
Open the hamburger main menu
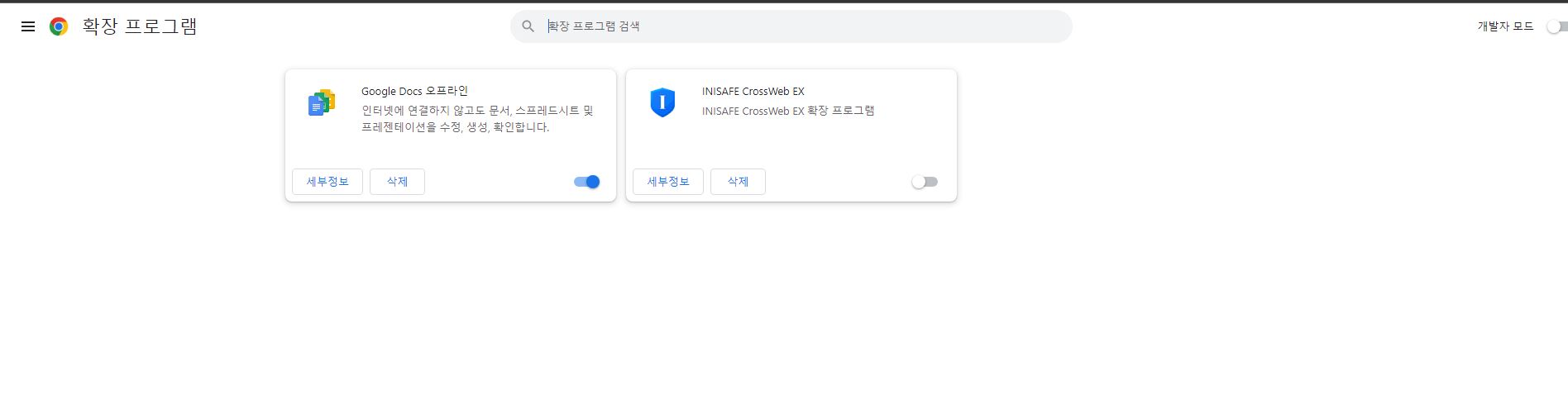point(28,26)
